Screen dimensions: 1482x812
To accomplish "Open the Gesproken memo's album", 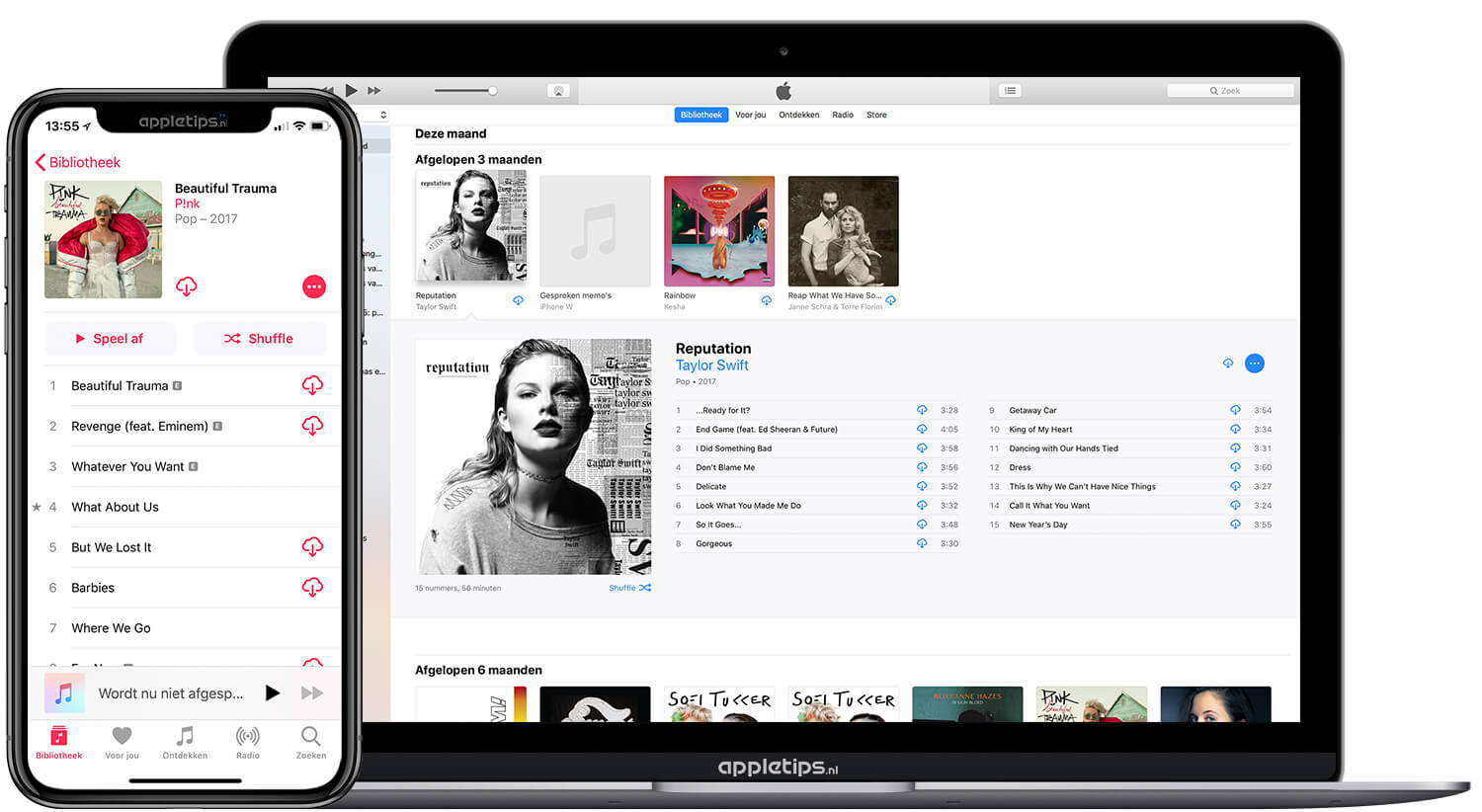I will 595,231.
